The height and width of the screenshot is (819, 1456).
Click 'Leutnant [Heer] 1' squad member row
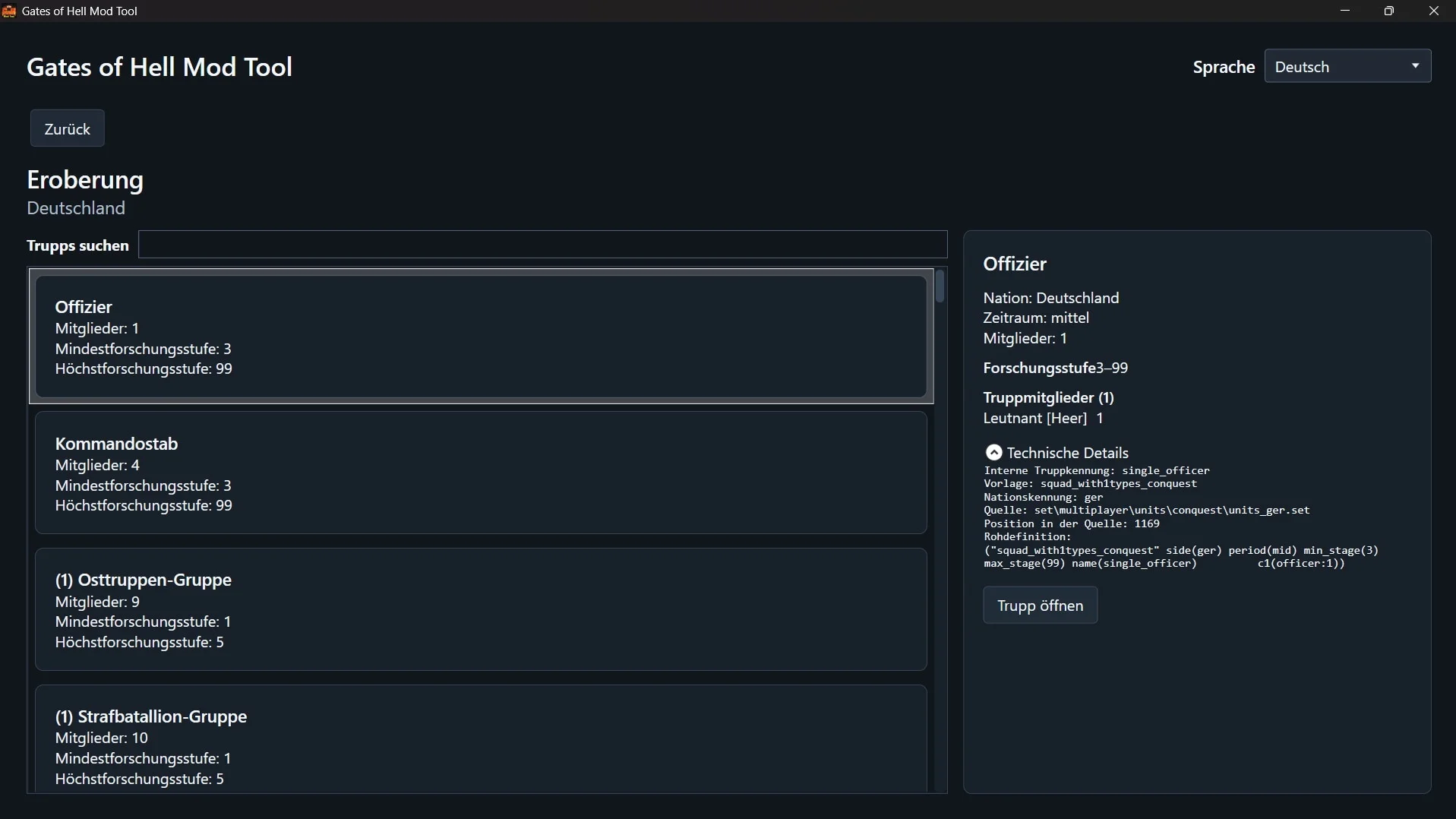click(1044, 419)
